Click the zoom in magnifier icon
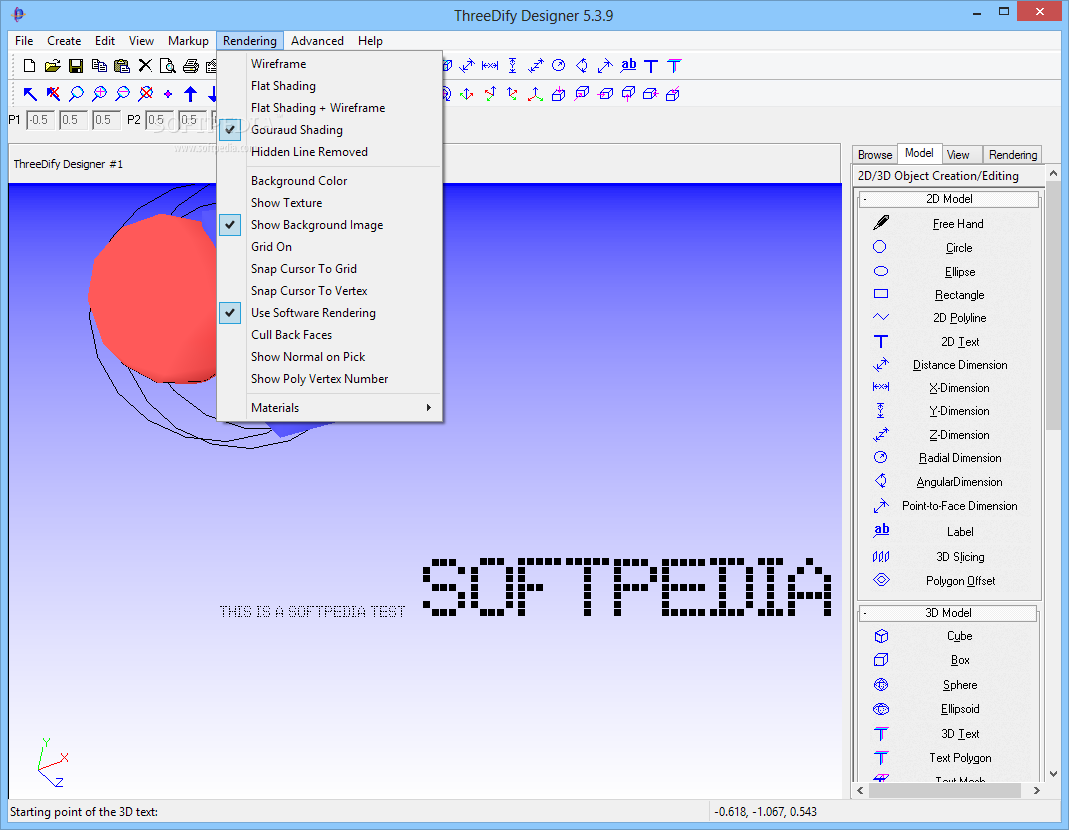 100,93
